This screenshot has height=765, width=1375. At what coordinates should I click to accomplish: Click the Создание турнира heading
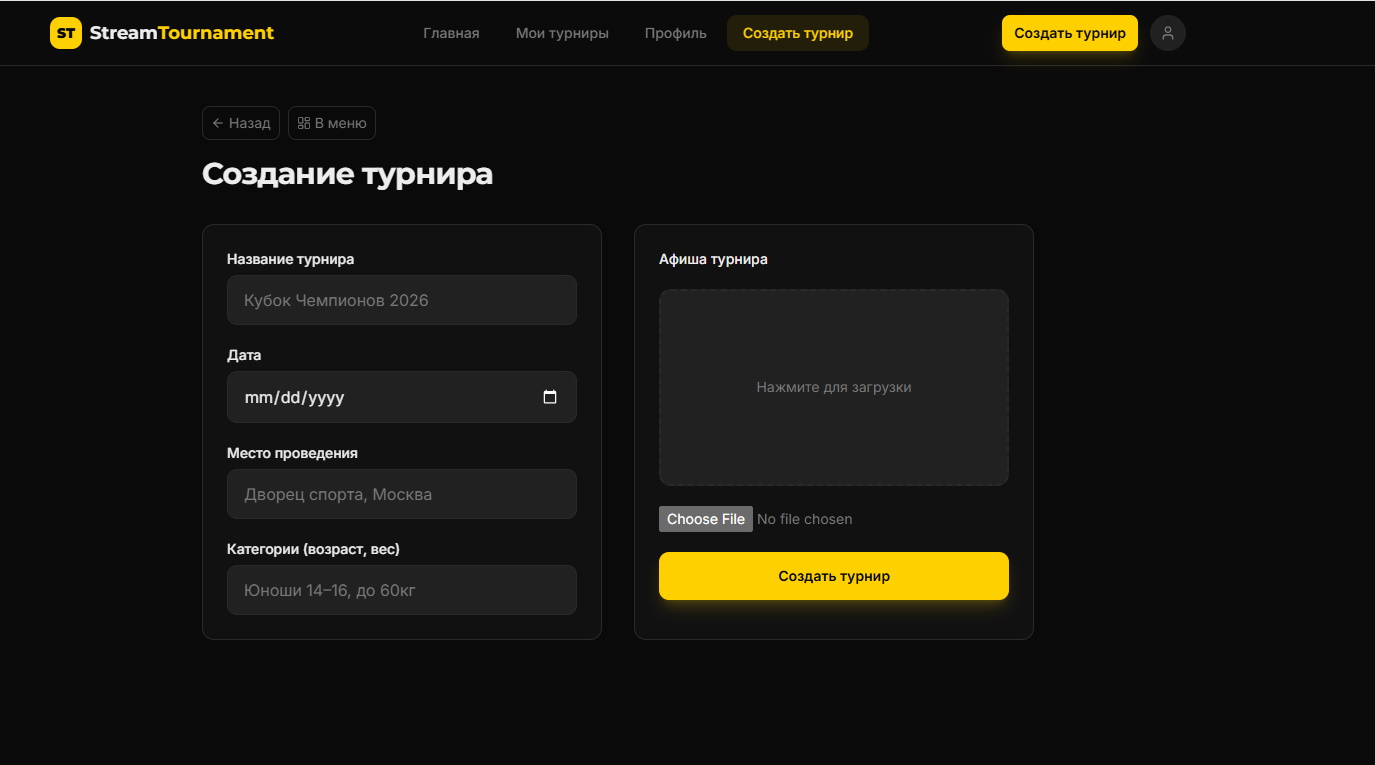tap(347, 174)
